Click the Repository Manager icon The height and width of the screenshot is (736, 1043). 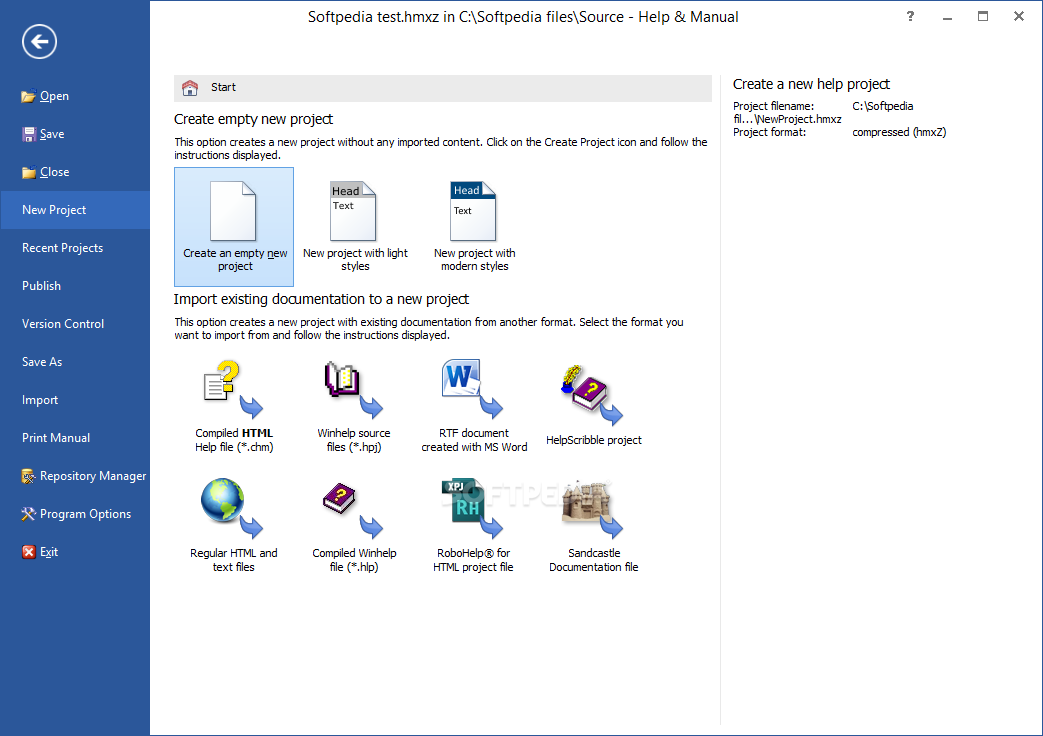point(28,476)
